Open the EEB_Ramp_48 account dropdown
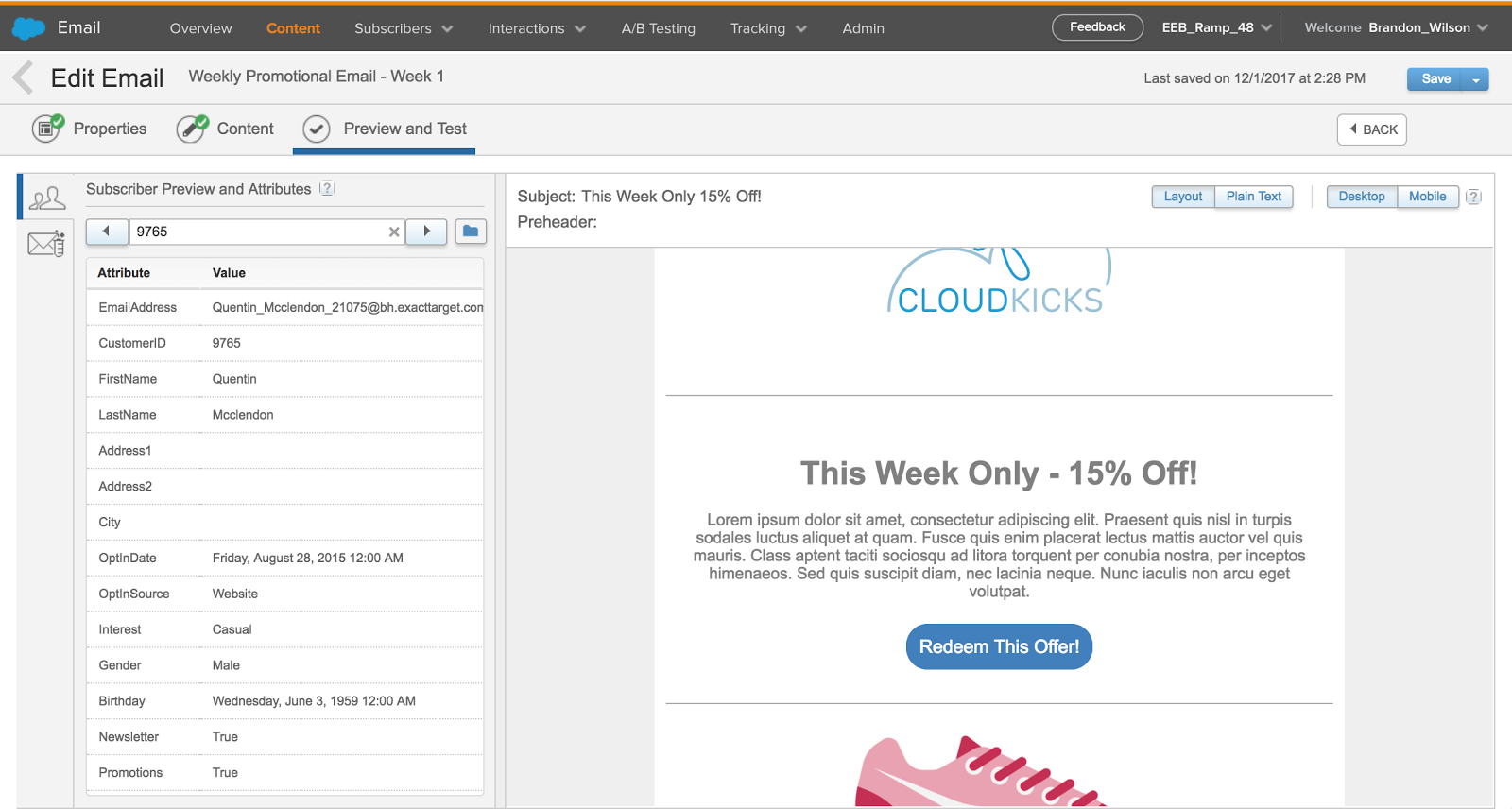This screenshot has width=1512, height=809. click(1216, 27)
